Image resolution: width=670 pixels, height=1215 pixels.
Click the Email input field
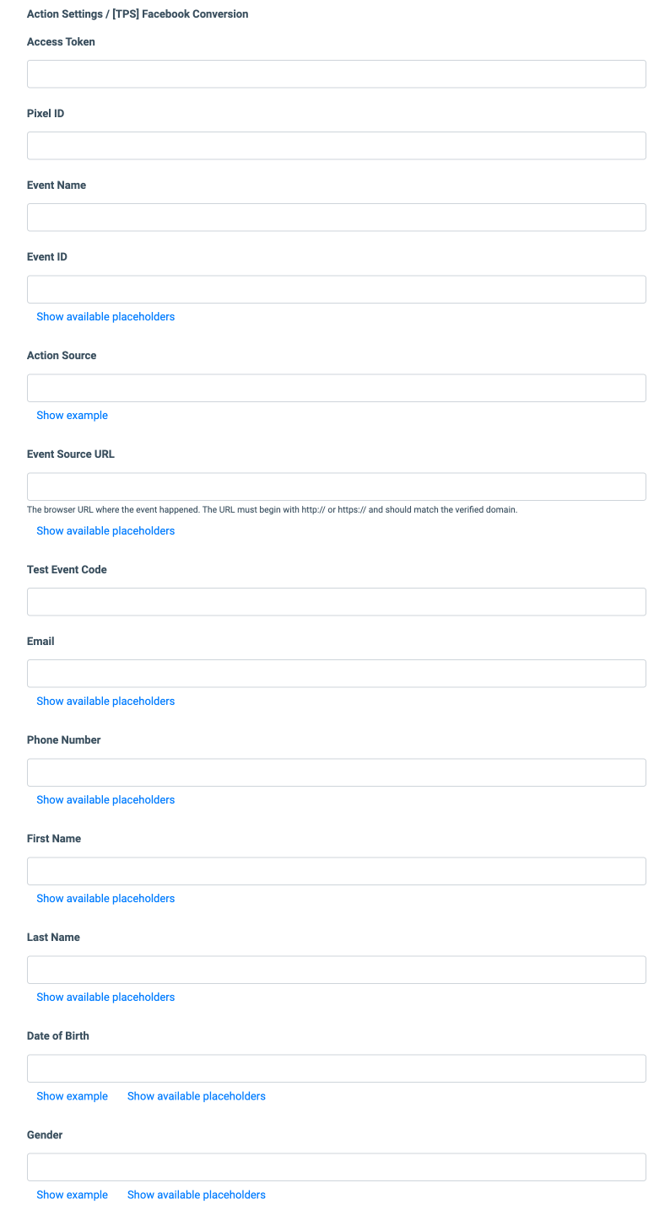coord(336,673)
